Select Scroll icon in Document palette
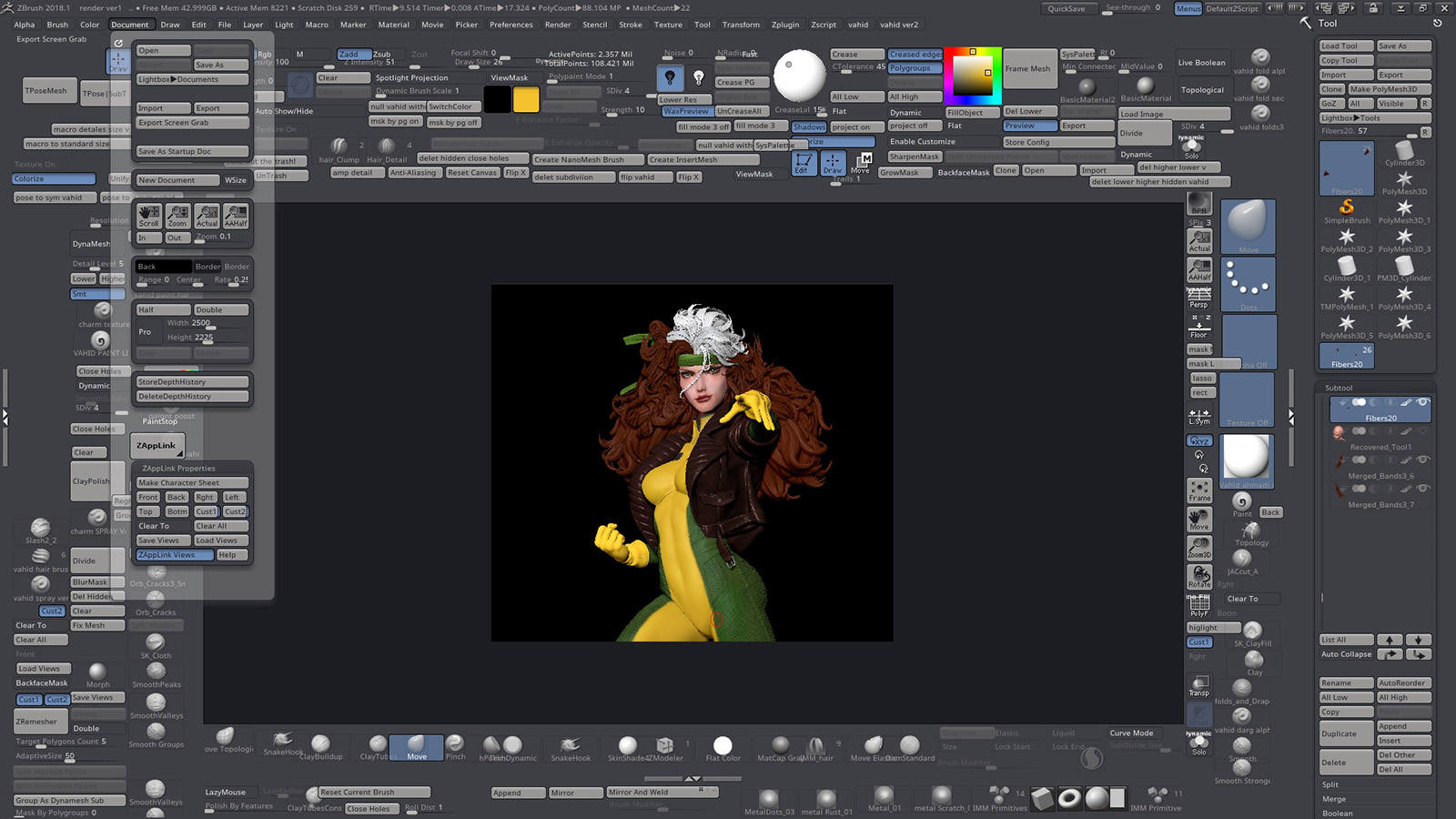Screen dimensions: 1456x819 tap(148, 216)
